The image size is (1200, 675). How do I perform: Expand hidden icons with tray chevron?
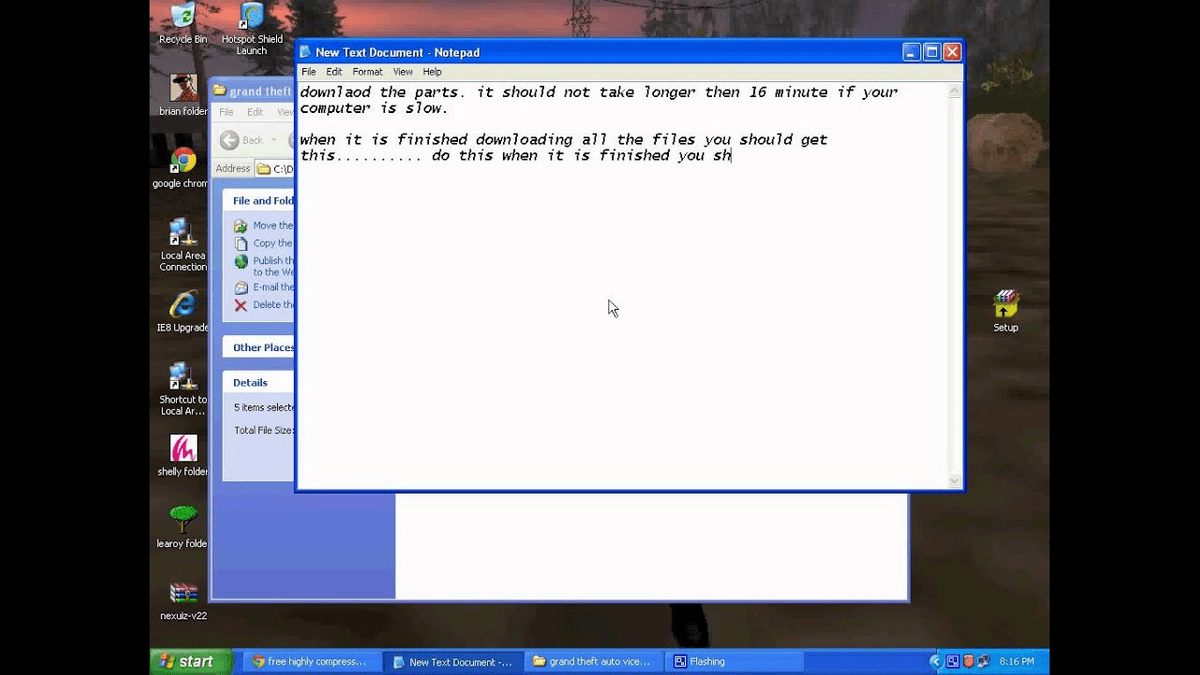click(935, 661)
